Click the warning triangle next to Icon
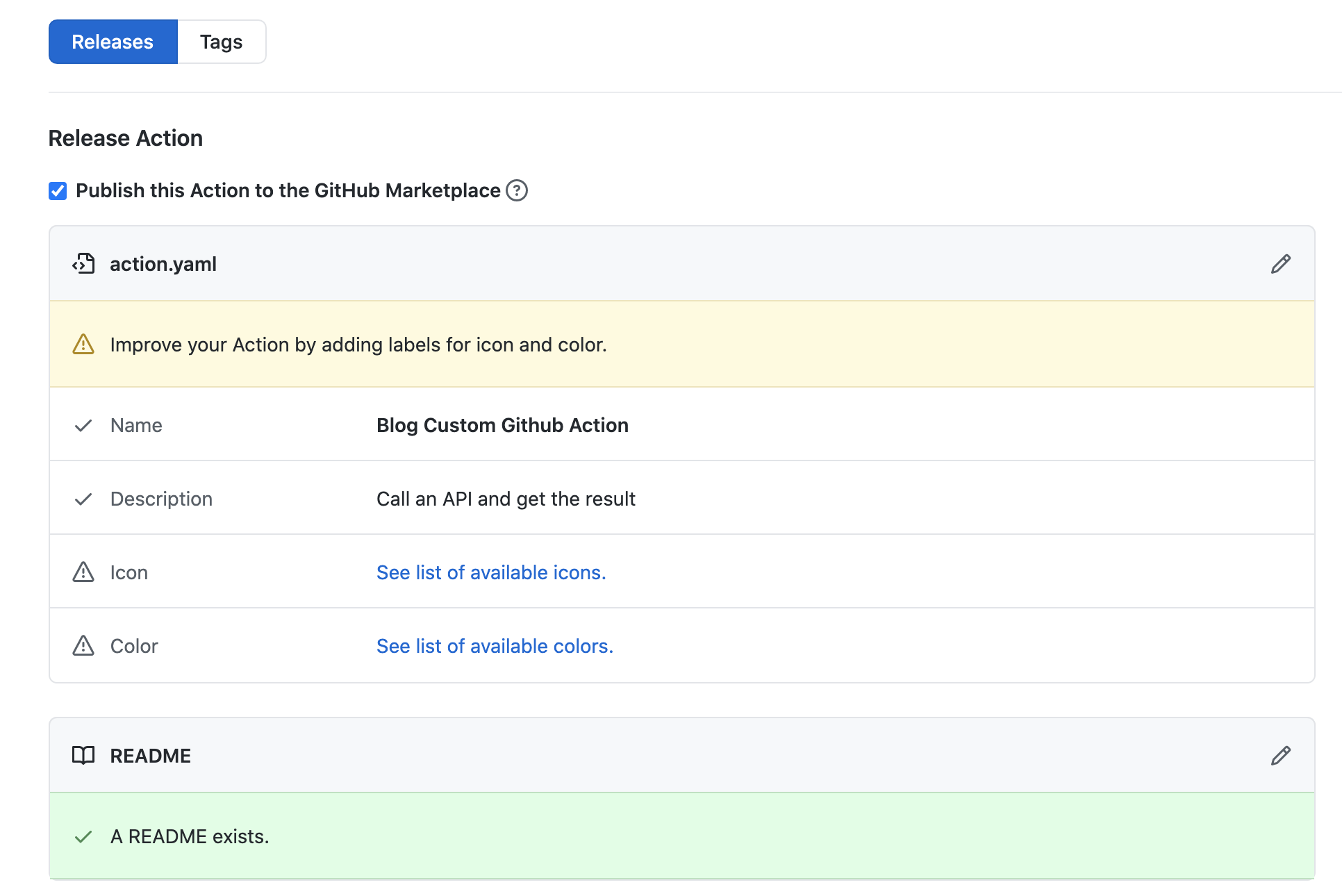 tap(83, 571)
